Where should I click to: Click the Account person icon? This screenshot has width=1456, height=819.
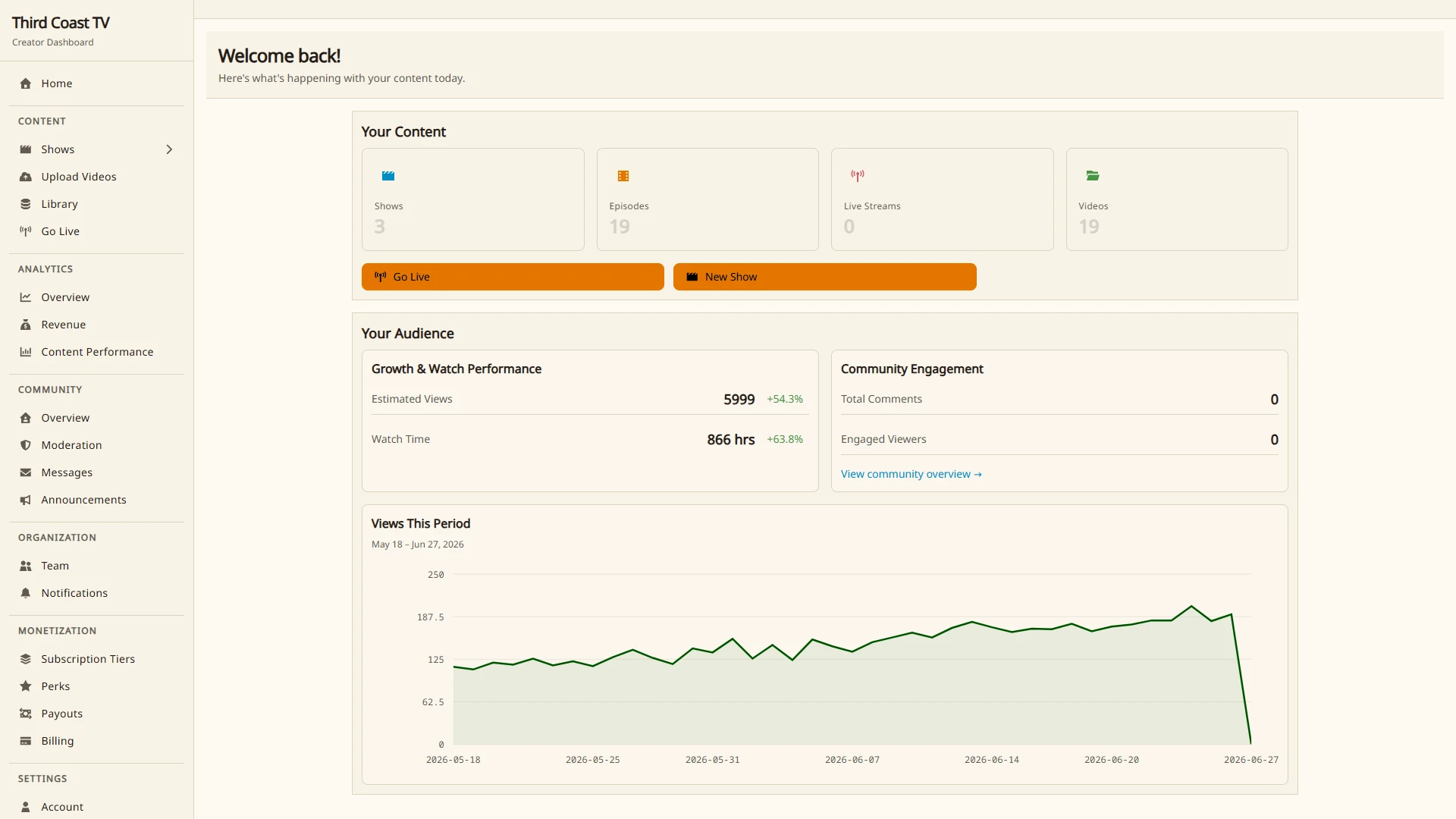point(26,807)
